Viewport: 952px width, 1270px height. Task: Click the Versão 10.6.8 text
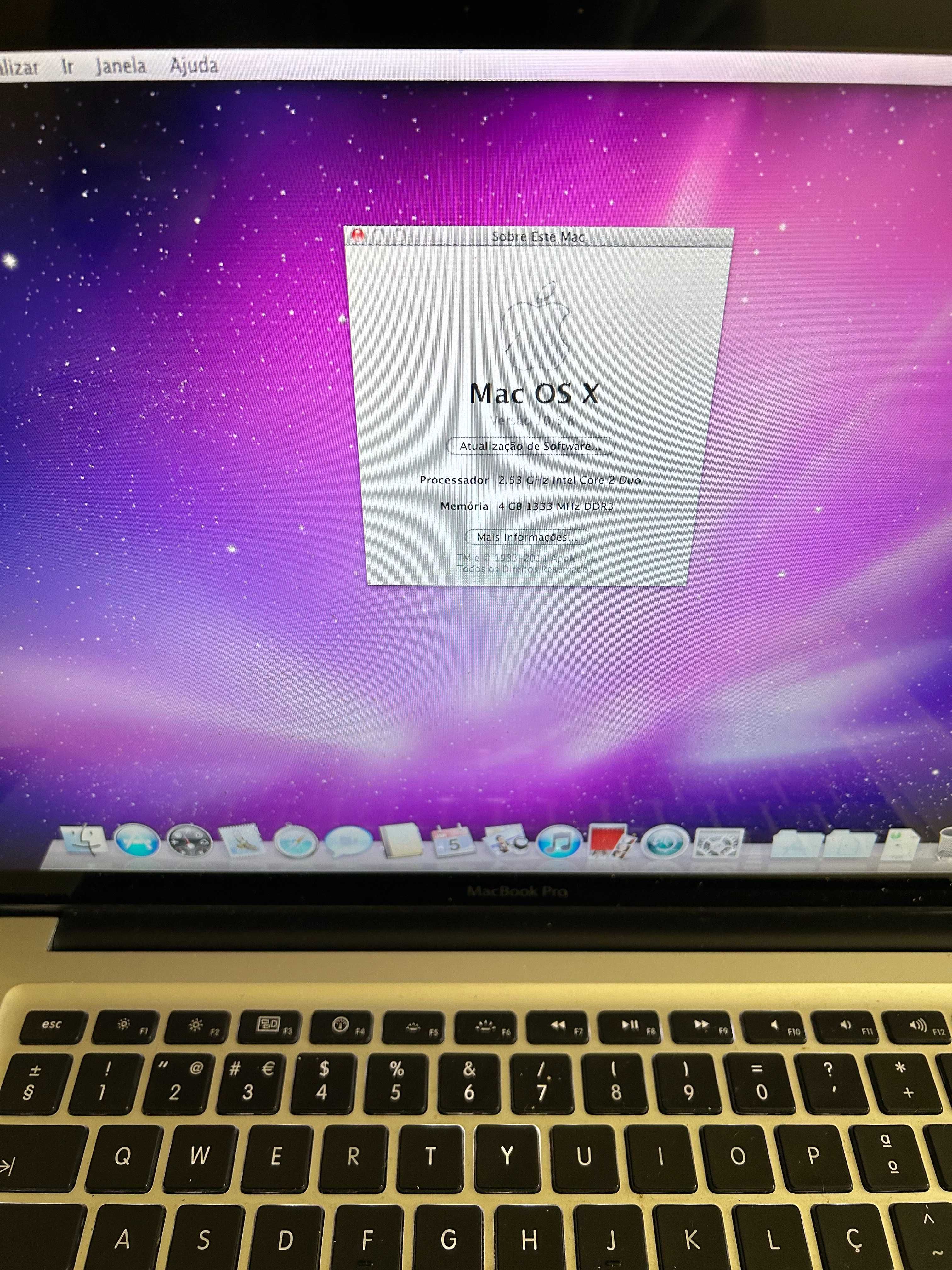pyautogui.click(x=532, y=420)
